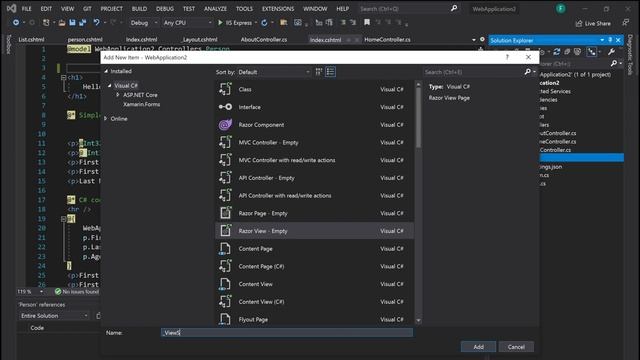Screen dimensions: 640x360
Task: Select the Content Page template
Action: pos(314,249)
